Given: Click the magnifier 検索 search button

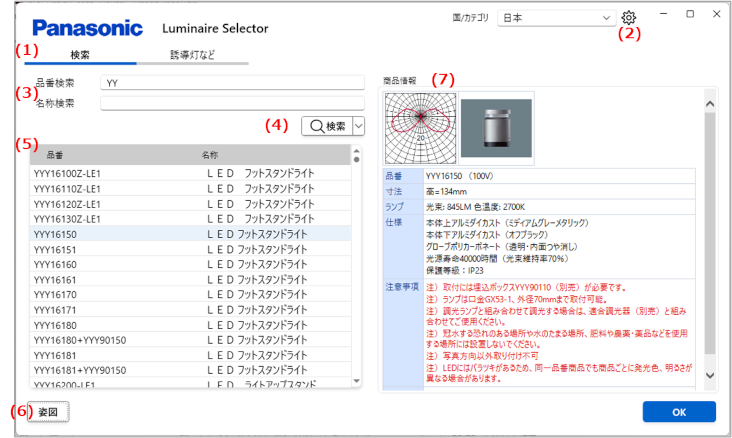Looking at the screenshot, I should point(326,126).
